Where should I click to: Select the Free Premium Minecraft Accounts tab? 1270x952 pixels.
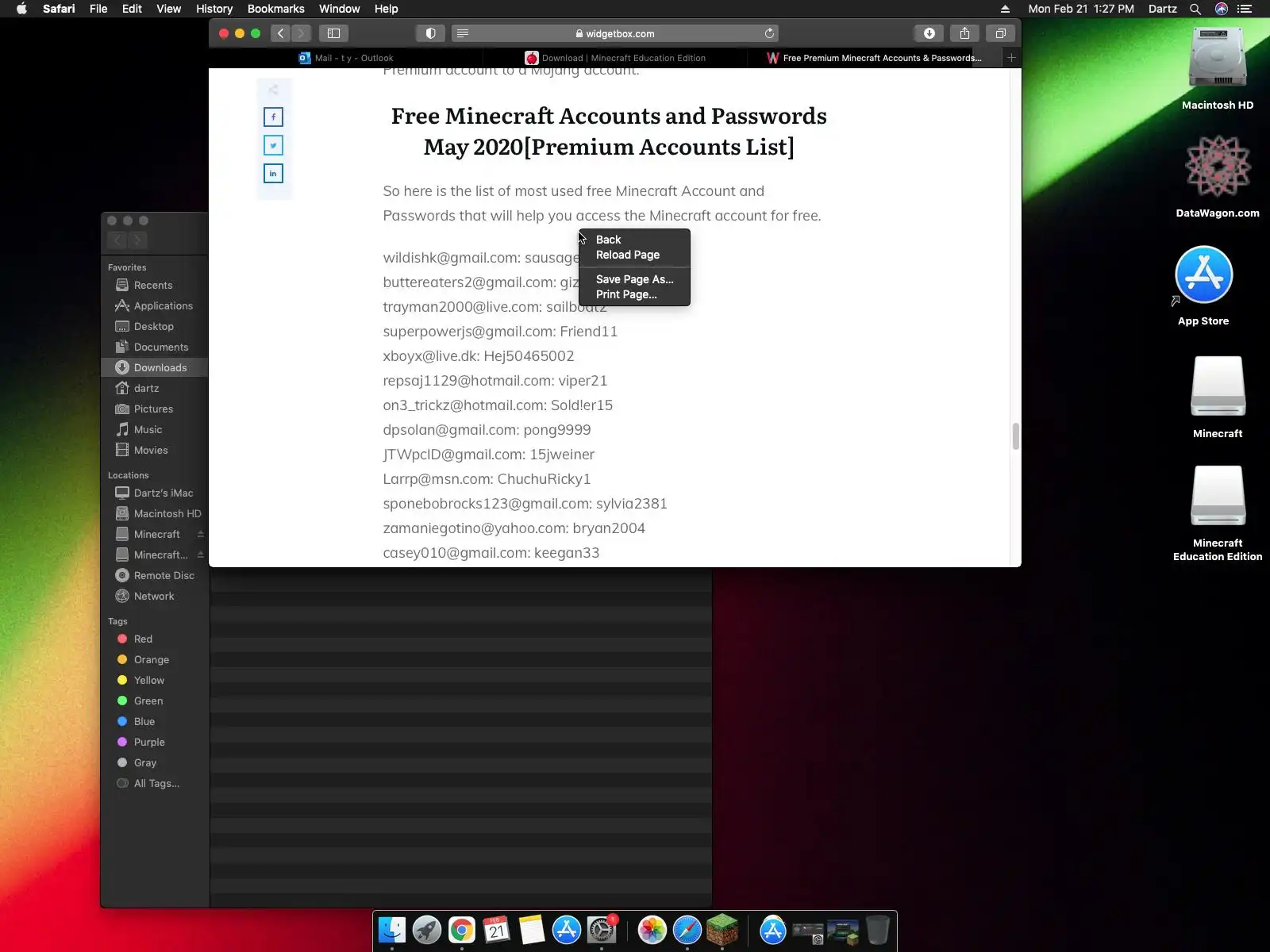[875, 58]
